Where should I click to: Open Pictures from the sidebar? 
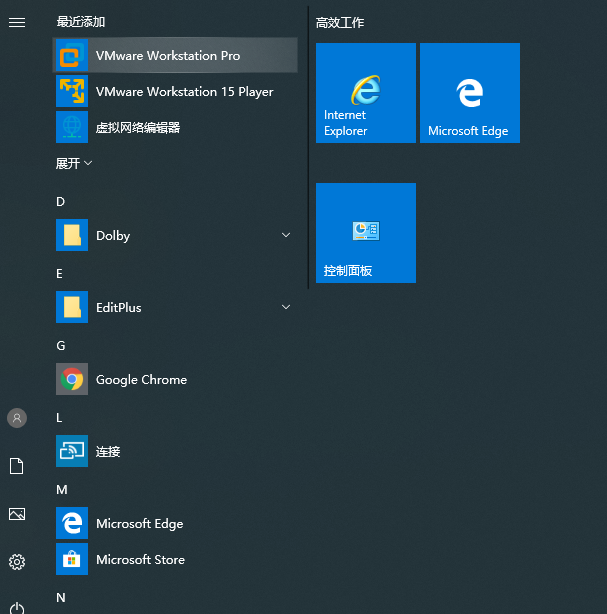(x=17, y=514)
